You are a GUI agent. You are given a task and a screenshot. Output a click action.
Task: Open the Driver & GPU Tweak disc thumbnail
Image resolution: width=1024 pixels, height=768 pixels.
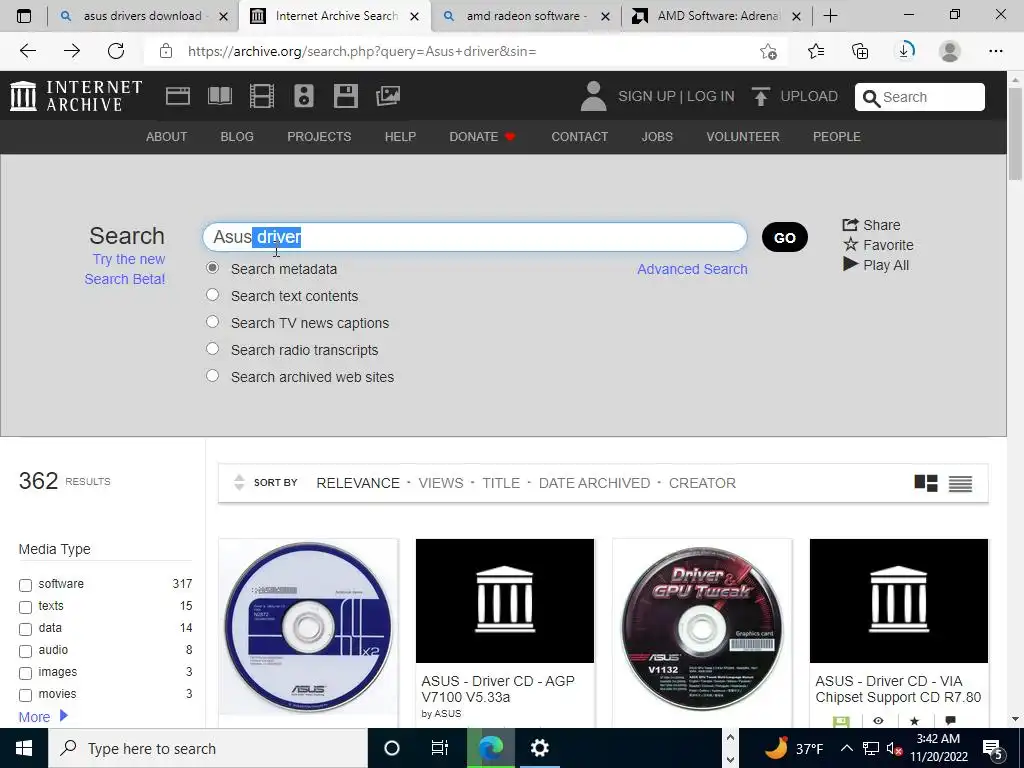702,628
